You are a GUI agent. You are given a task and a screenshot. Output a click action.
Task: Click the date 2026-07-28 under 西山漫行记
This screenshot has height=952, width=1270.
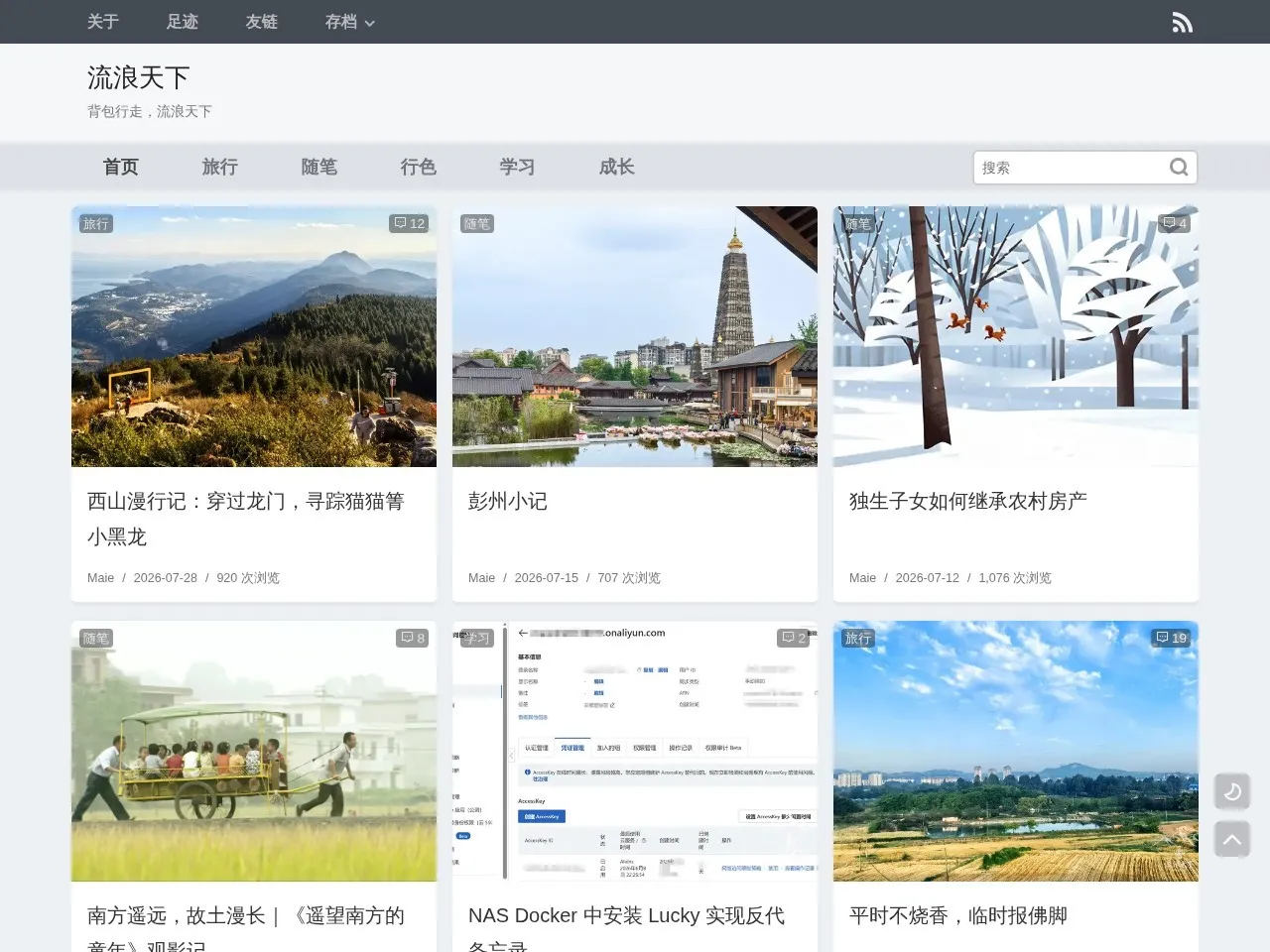coord(166,578)
